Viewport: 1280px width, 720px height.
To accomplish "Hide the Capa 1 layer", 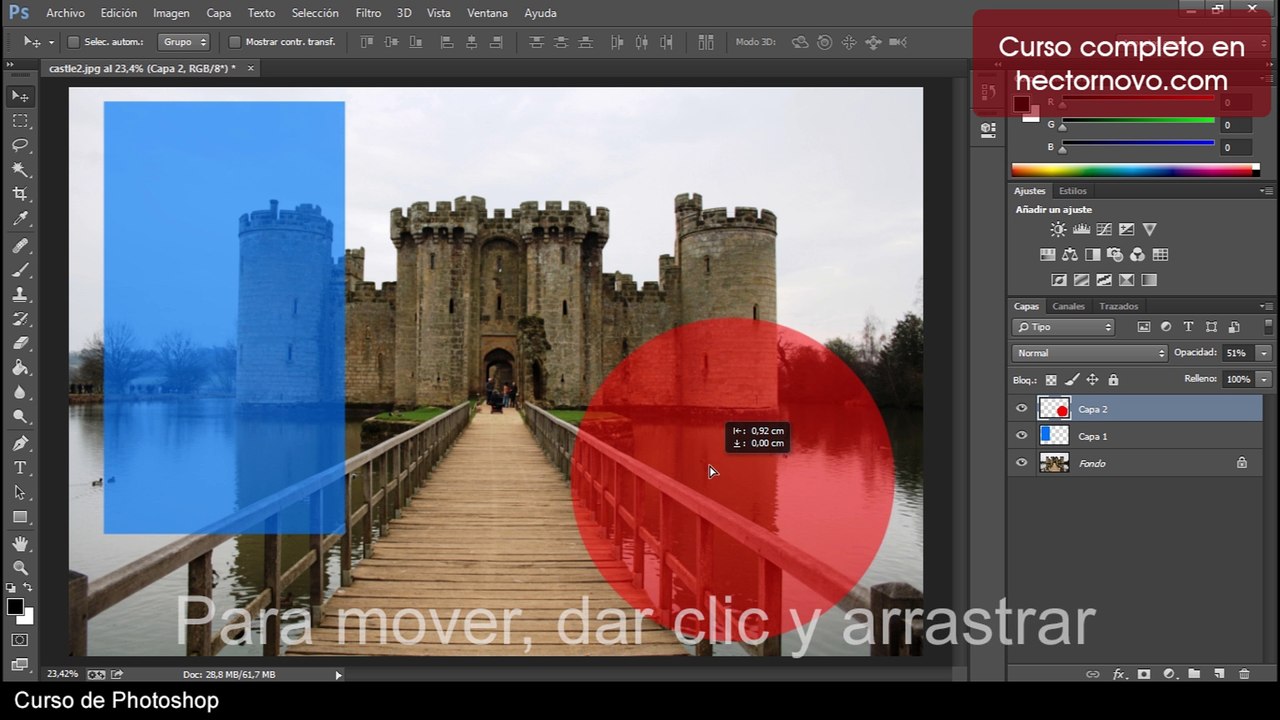I will [1021, 436].
